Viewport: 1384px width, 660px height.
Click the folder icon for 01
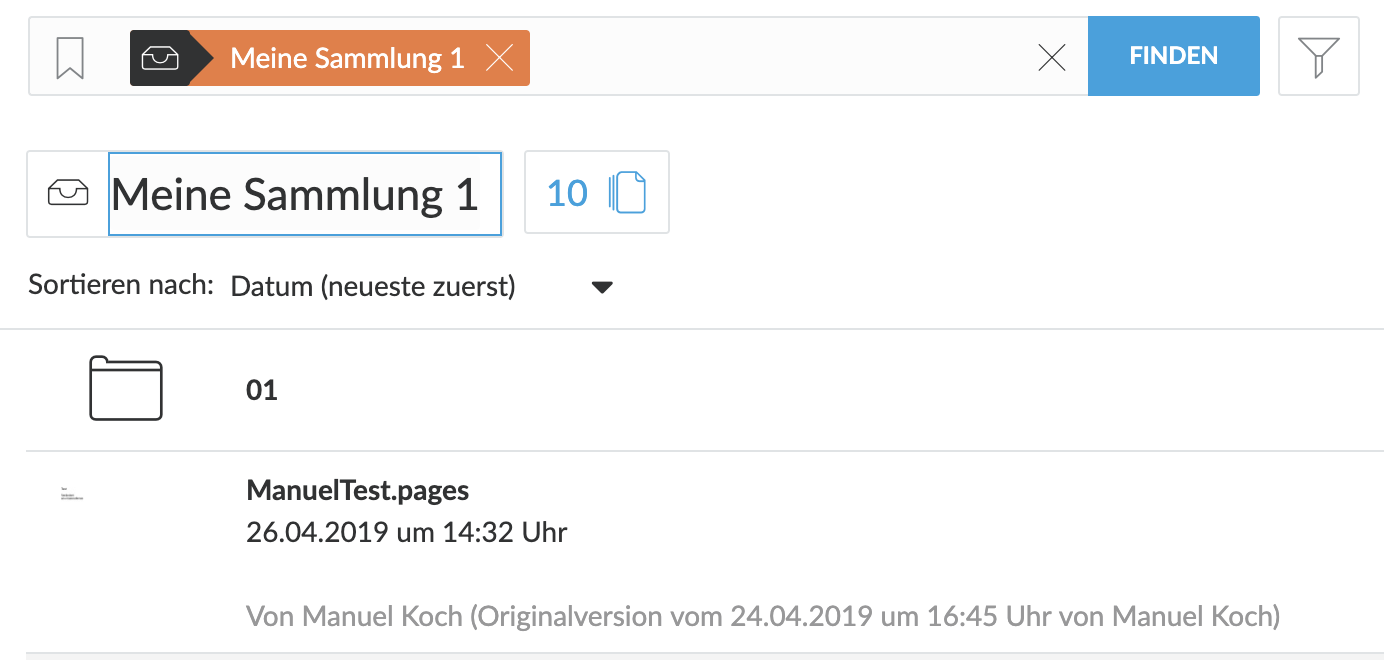126,388
